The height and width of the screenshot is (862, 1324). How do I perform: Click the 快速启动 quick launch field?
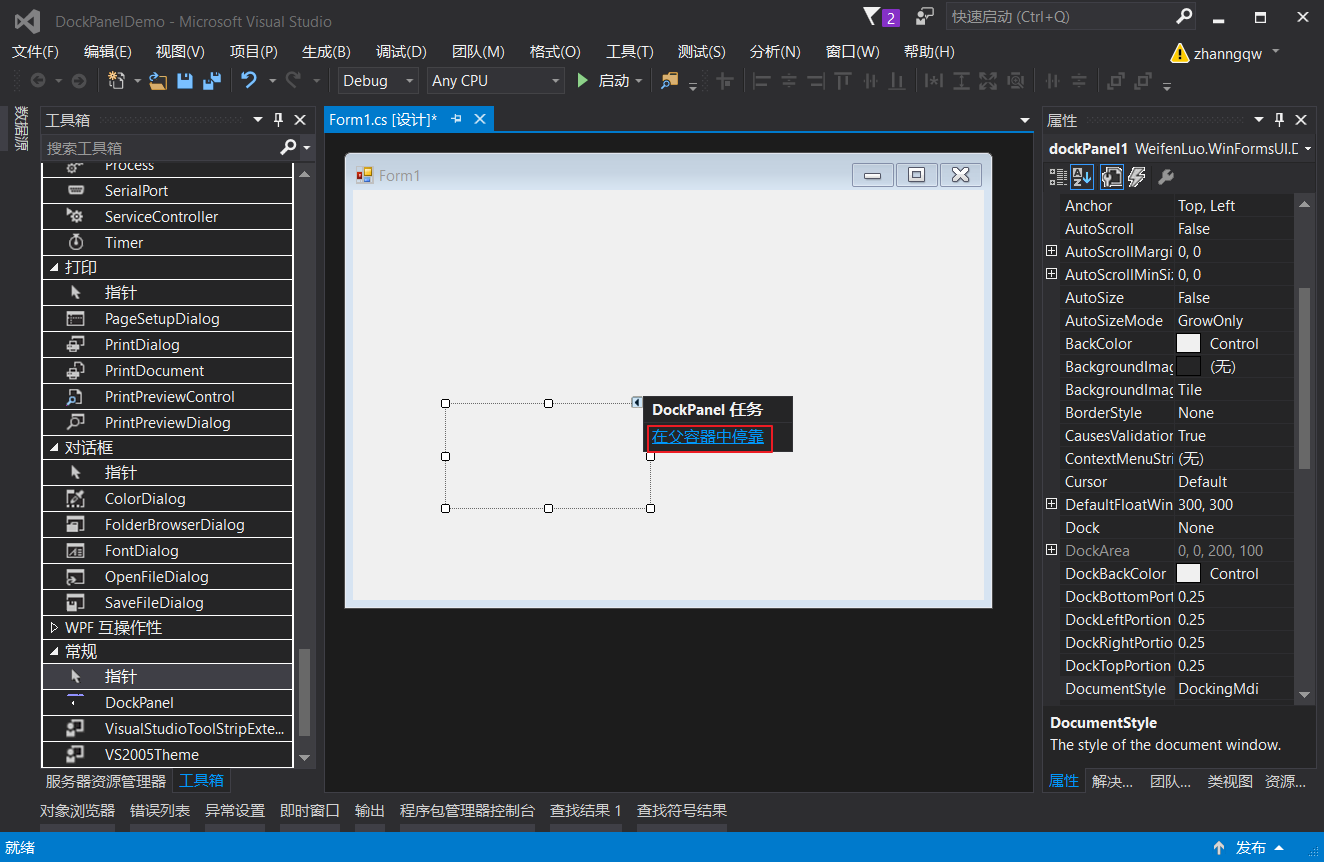1058,16
